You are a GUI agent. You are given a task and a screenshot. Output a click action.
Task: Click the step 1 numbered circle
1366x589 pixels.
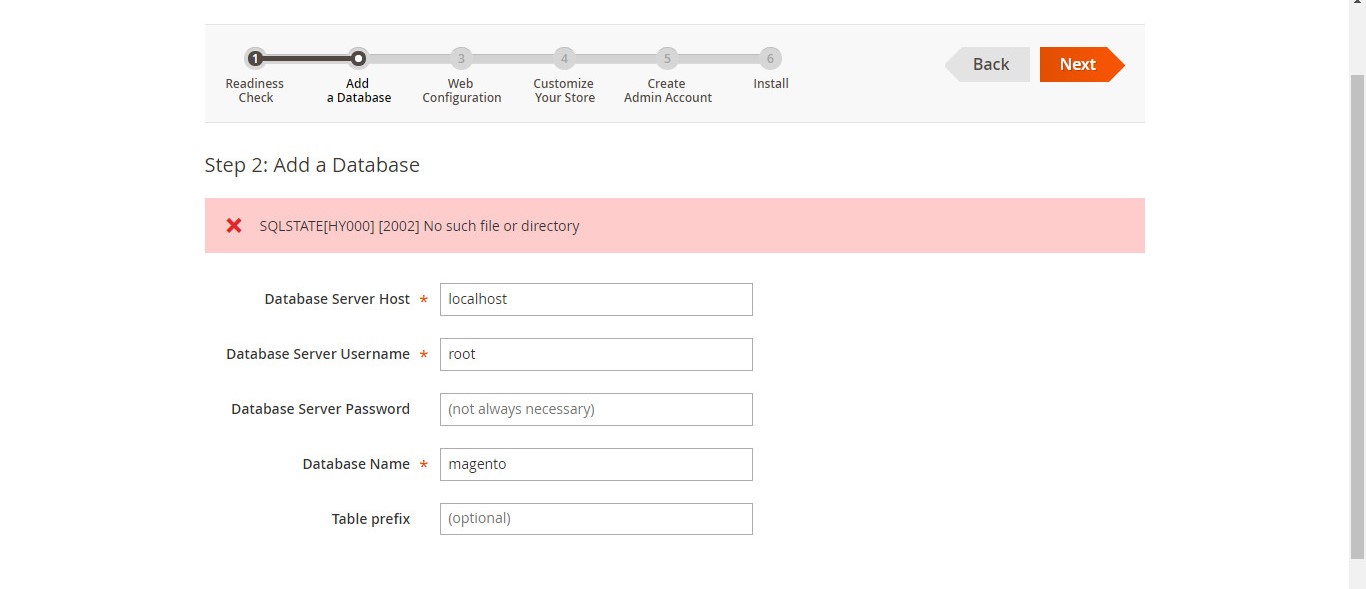255,58
